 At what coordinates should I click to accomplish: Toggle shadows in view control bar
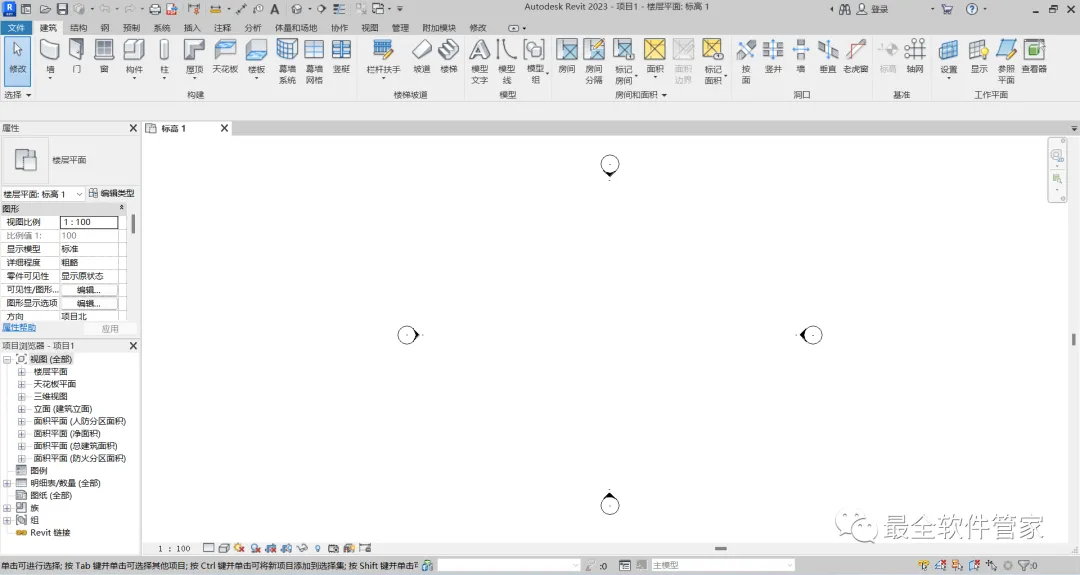pyautogui.click(x=256, y=548)
